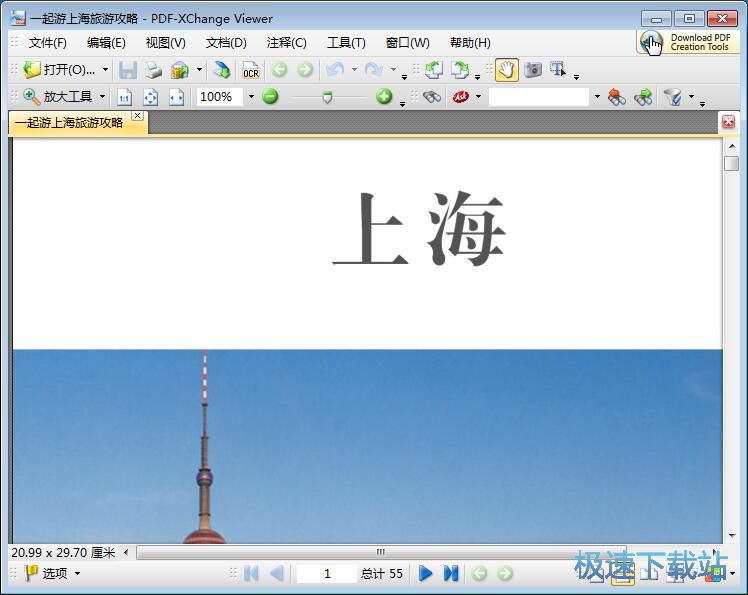Open the search field history dropdown
This screenshot has height=595, width=748.
pyautogui.click(x=597, y=97)
